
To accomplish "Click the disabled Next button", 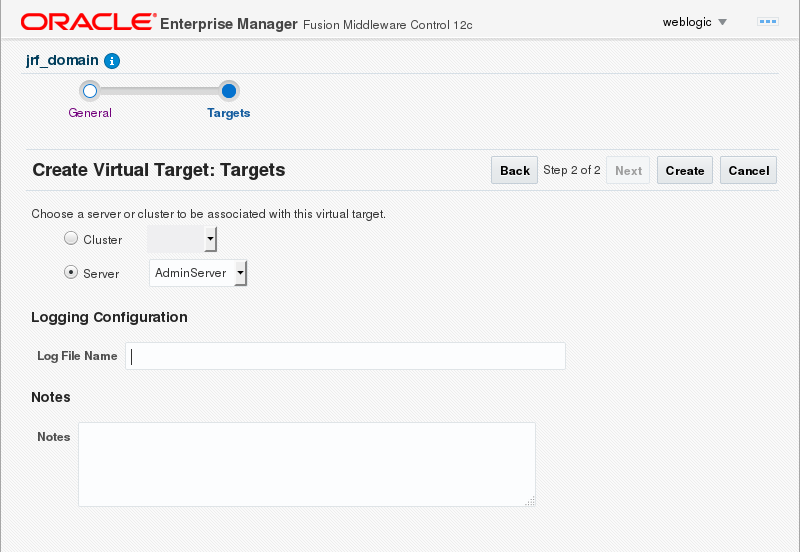I will (628, 170).
